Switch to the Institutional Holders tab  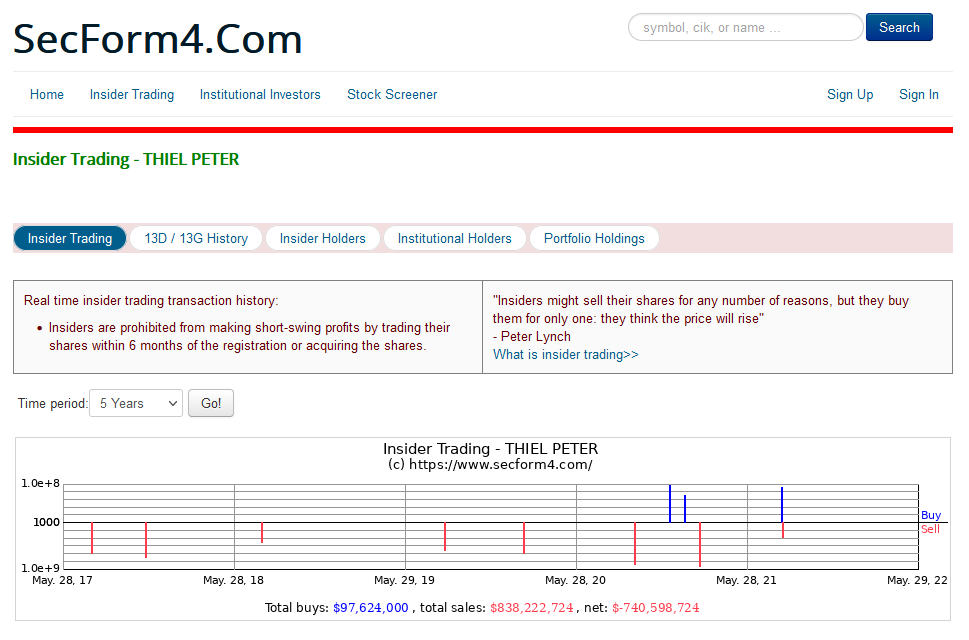coord(454,238)
